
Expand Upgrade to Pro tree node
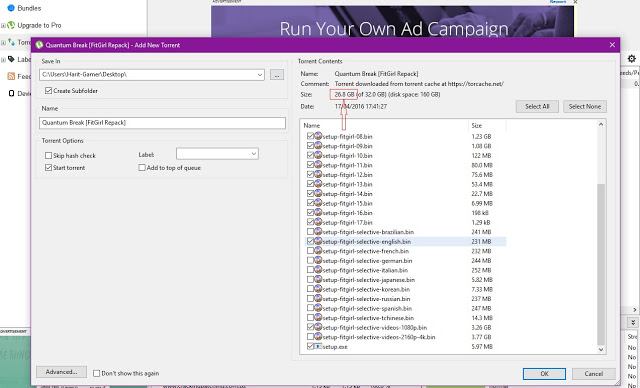(3, 25)
